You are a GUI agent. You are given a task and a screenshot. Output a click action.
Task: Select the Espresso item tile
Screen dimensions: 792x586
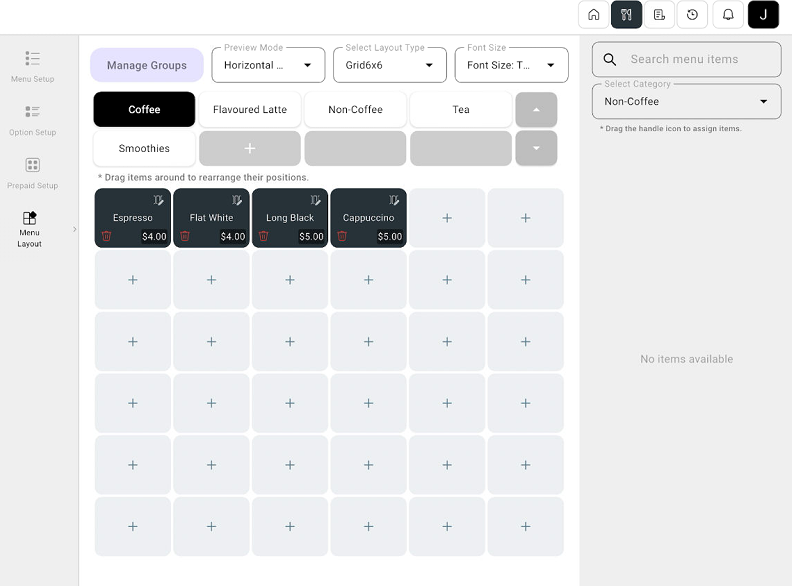[133, 218]
